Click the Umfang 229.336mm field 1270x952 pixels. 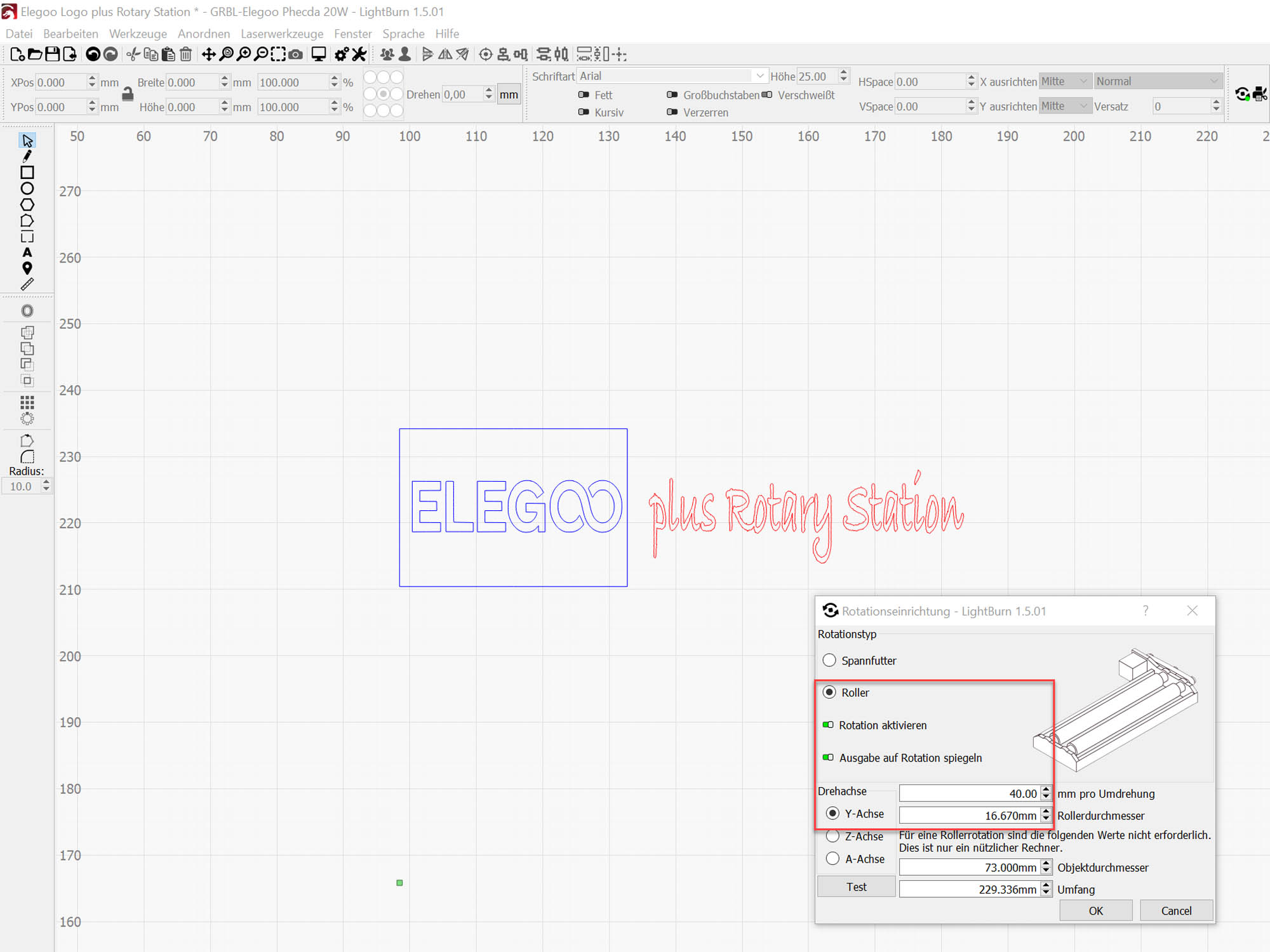[x=970, y=889]
